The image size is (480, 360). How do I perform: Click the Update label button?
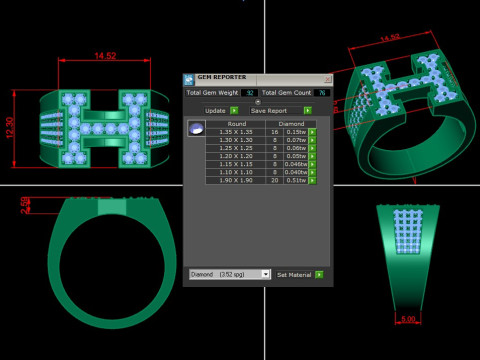click(215, 111)
